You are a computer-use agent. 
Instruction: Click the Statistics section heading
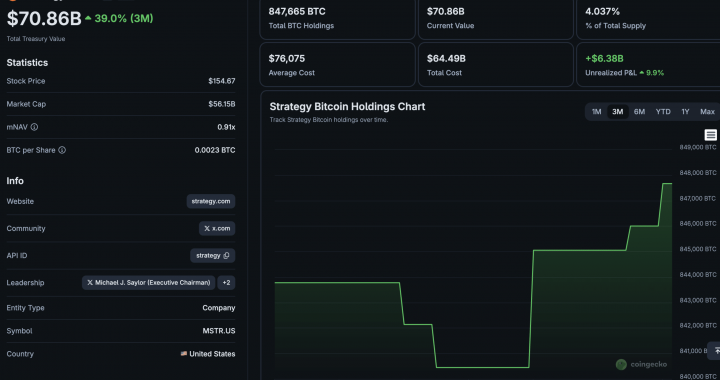click(27, 62)
